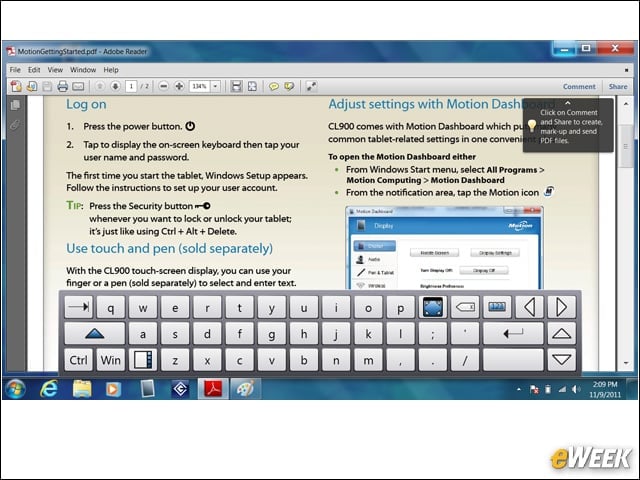
Task: Tap the left arrow key on keyboard
Action: pyautogui.click(x=529, y=307)
